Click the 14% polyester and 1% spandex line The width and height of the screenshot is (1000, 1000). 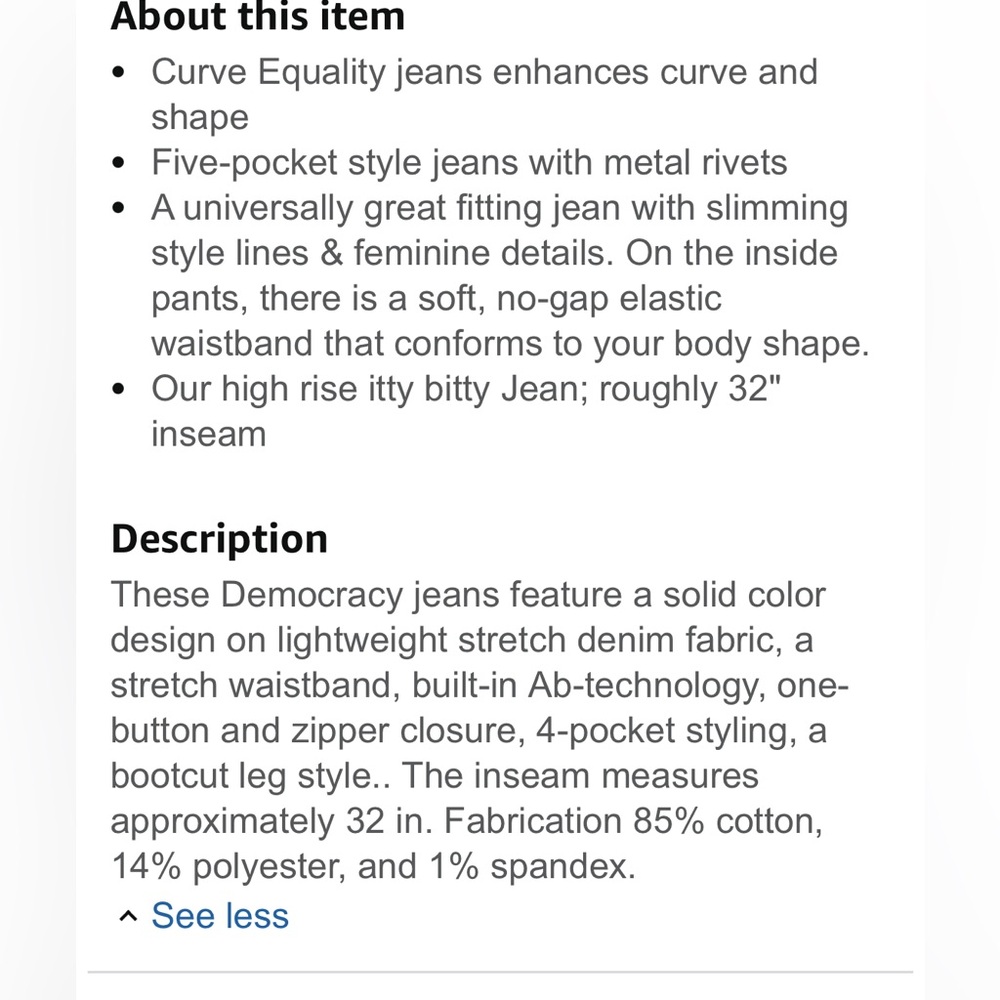[374, 867]
